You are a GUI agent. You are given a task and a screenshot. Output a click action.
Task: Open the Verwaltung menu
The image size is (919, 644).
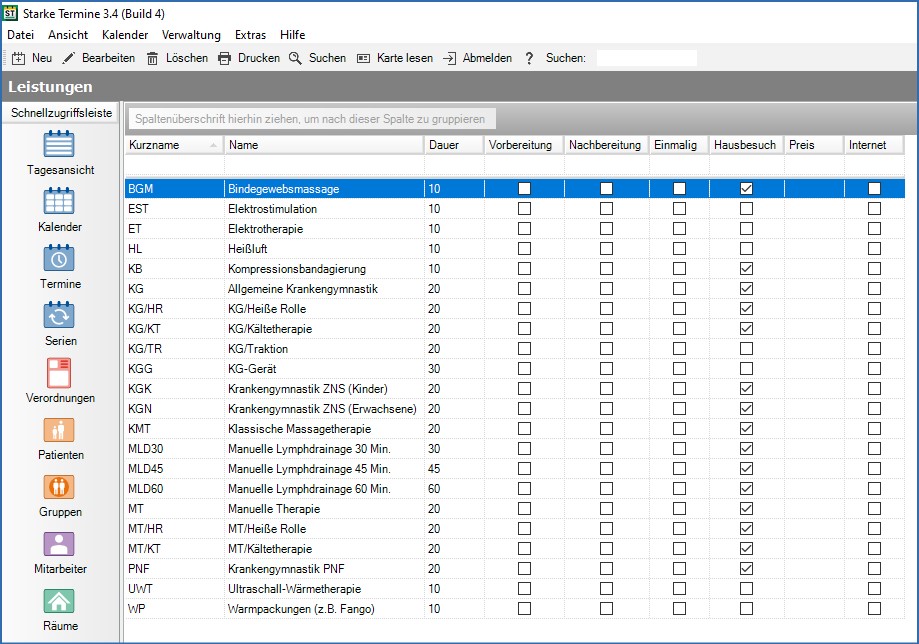point(191,35)
